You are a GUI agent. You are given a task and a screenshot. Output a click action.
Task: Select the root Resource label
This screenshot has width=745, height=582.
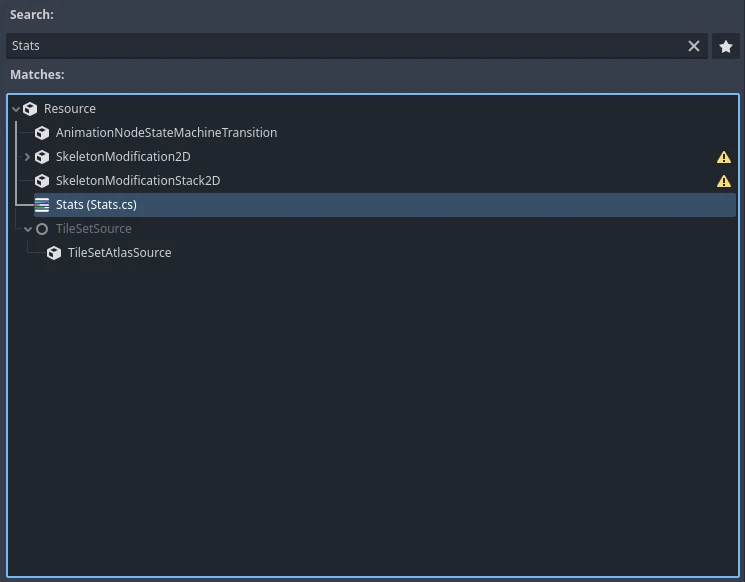pyautogui.click(x=70, y=109)
